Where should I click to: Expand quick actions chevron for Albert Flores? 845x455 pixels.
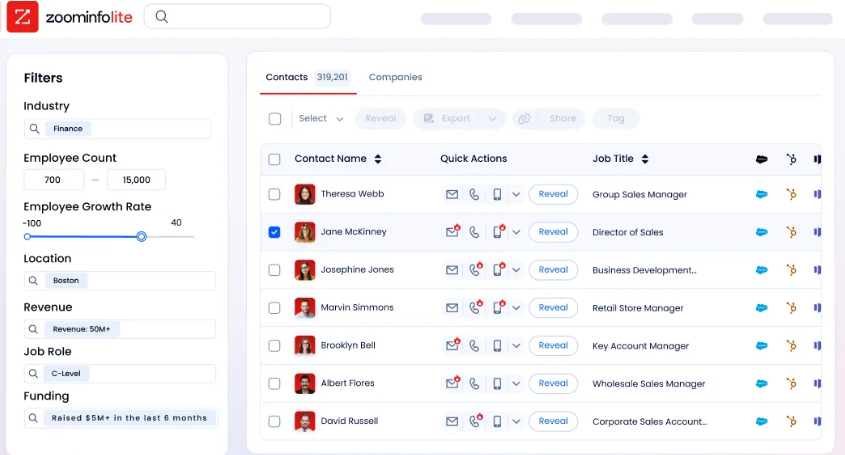[516, 383]
